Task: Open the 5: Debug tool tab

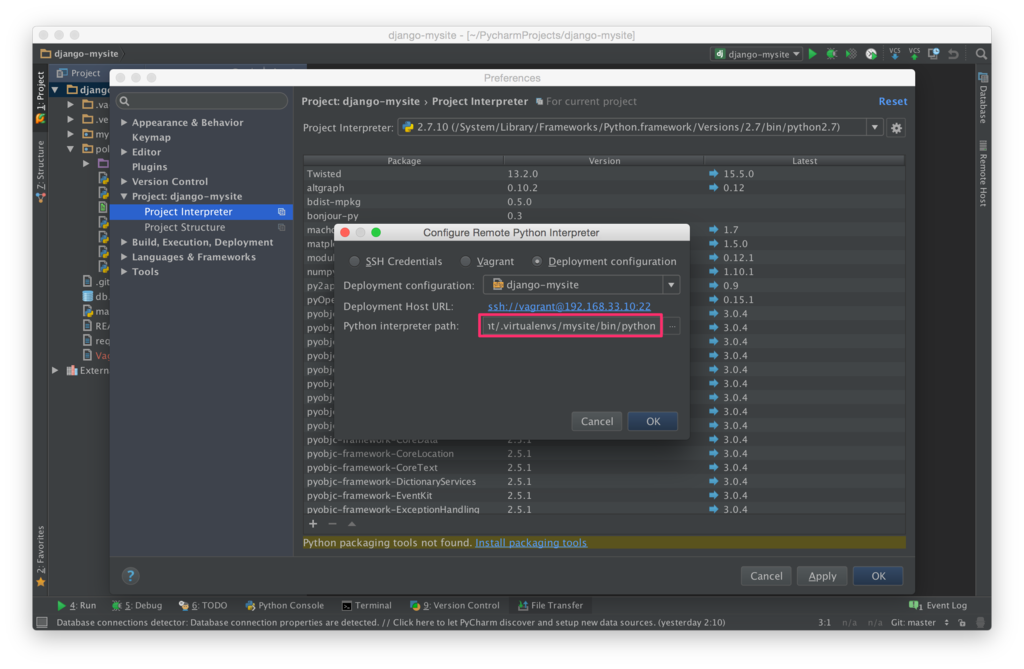Action: tap(137, 606)
